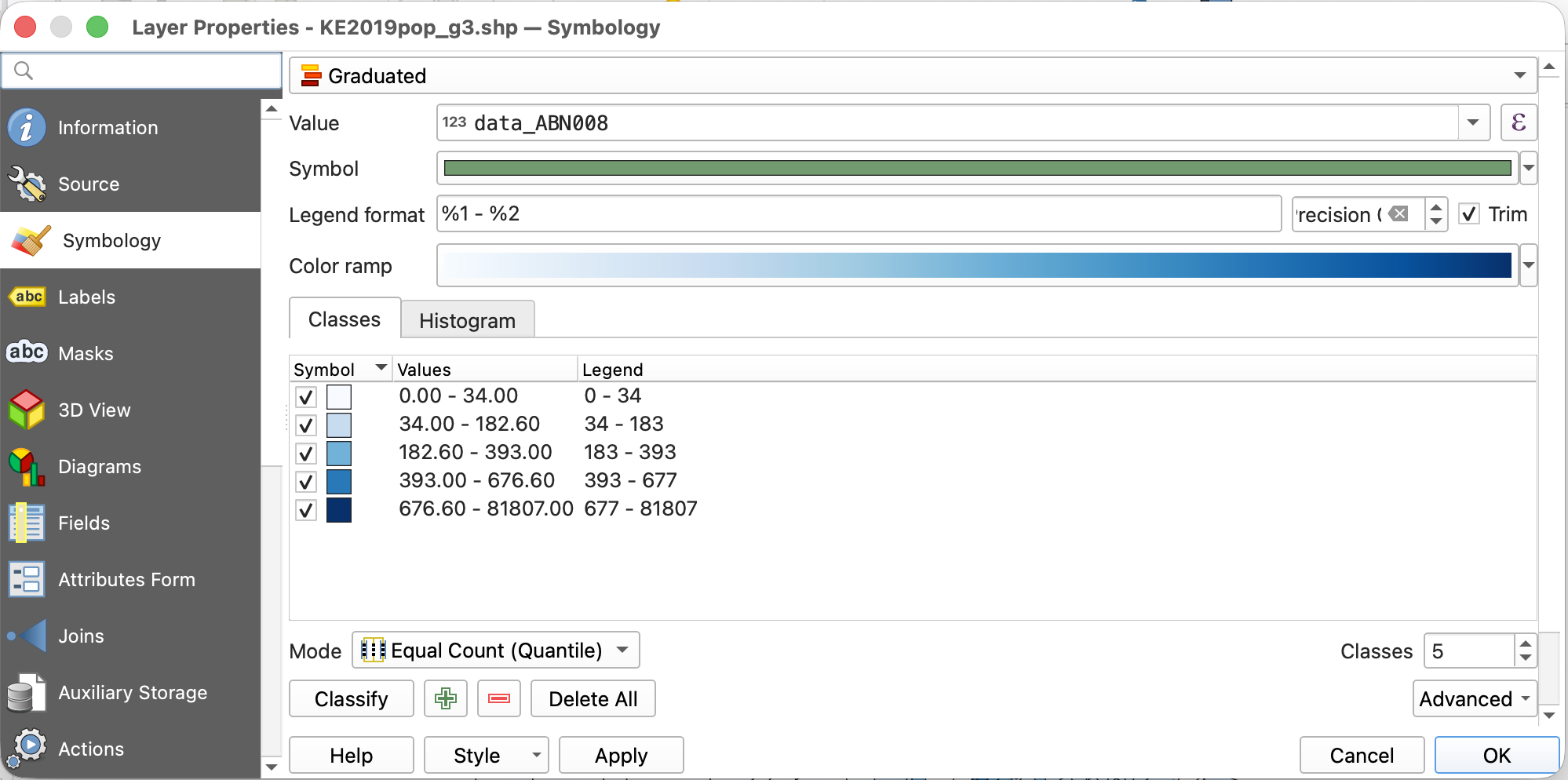Uncheck the 34 - 183 class checkbox
This screenshot has width=1568, height=780.
point(305,425)
